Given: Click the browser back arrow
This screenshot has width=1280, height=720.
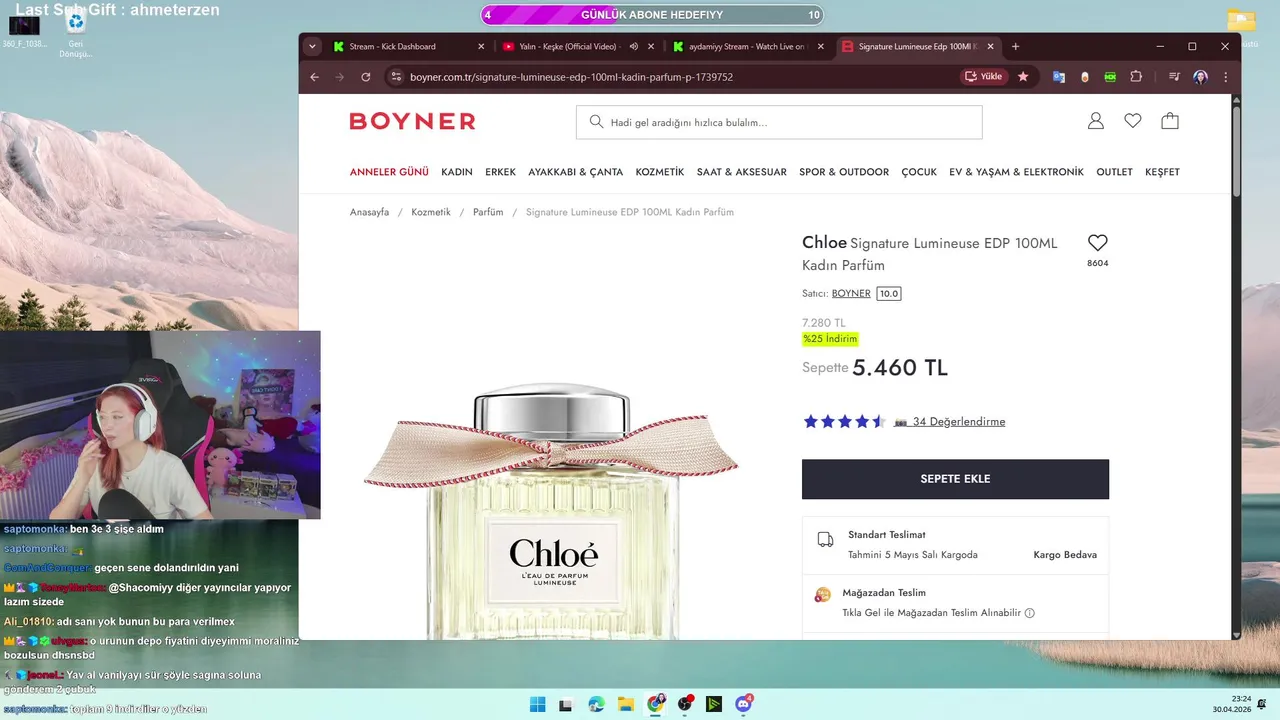Looking at the screenshot, I should (x=315, y=77).
